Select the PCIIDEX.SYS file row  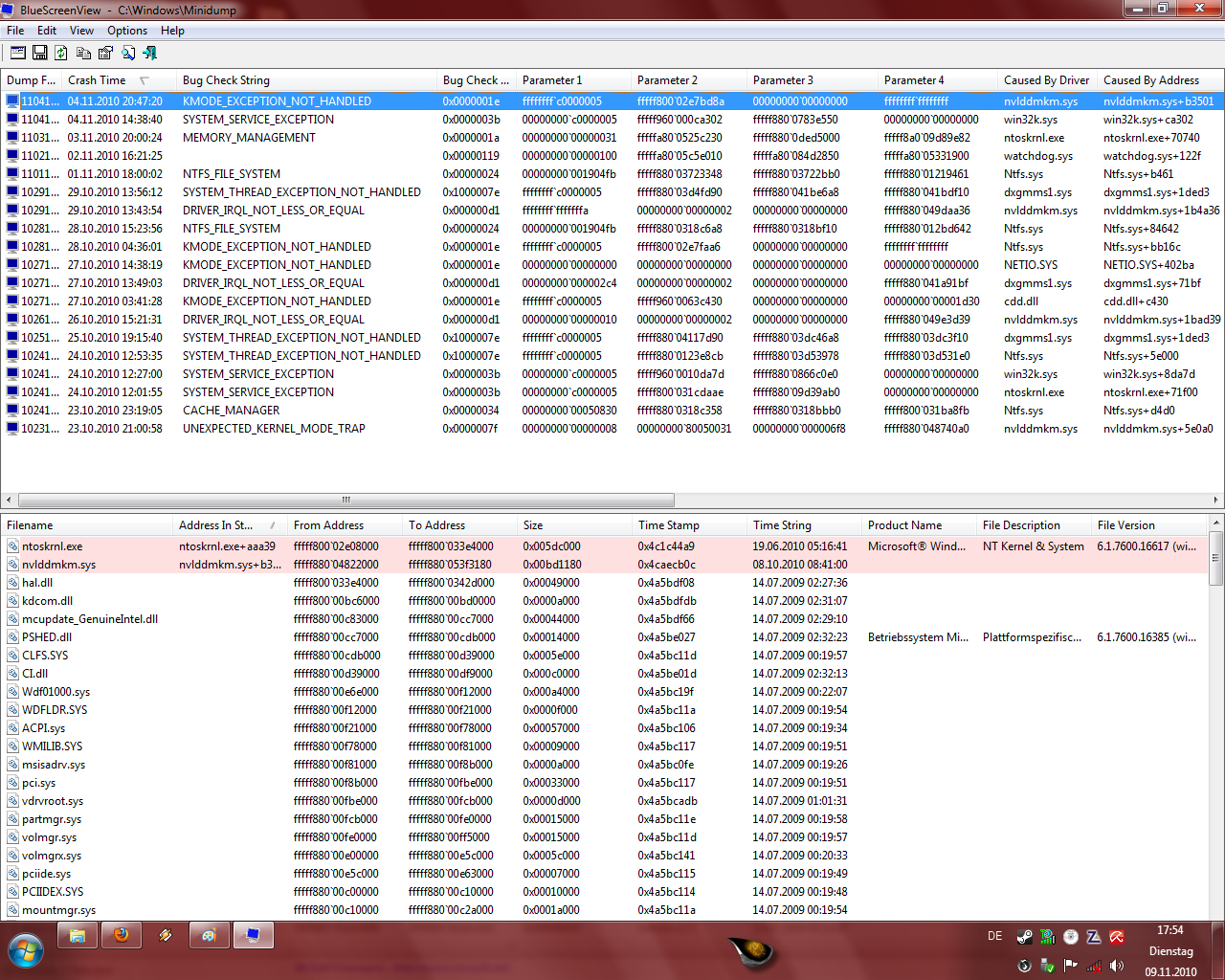(x=604, y=891)
